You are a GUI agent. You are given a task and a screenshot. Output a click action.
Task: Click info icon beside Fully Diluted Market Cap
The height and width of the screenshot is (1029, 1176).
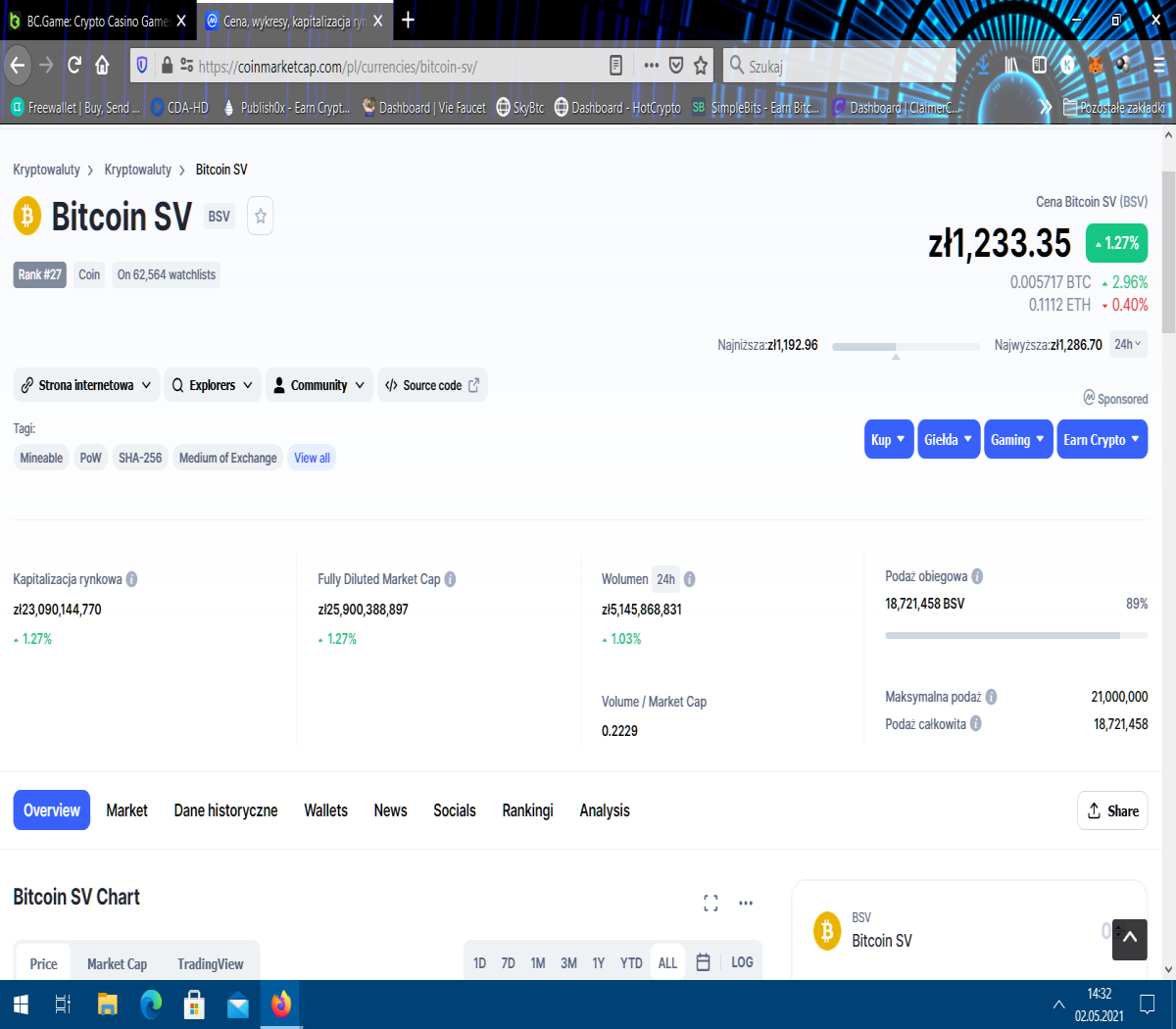coord(450,579)
